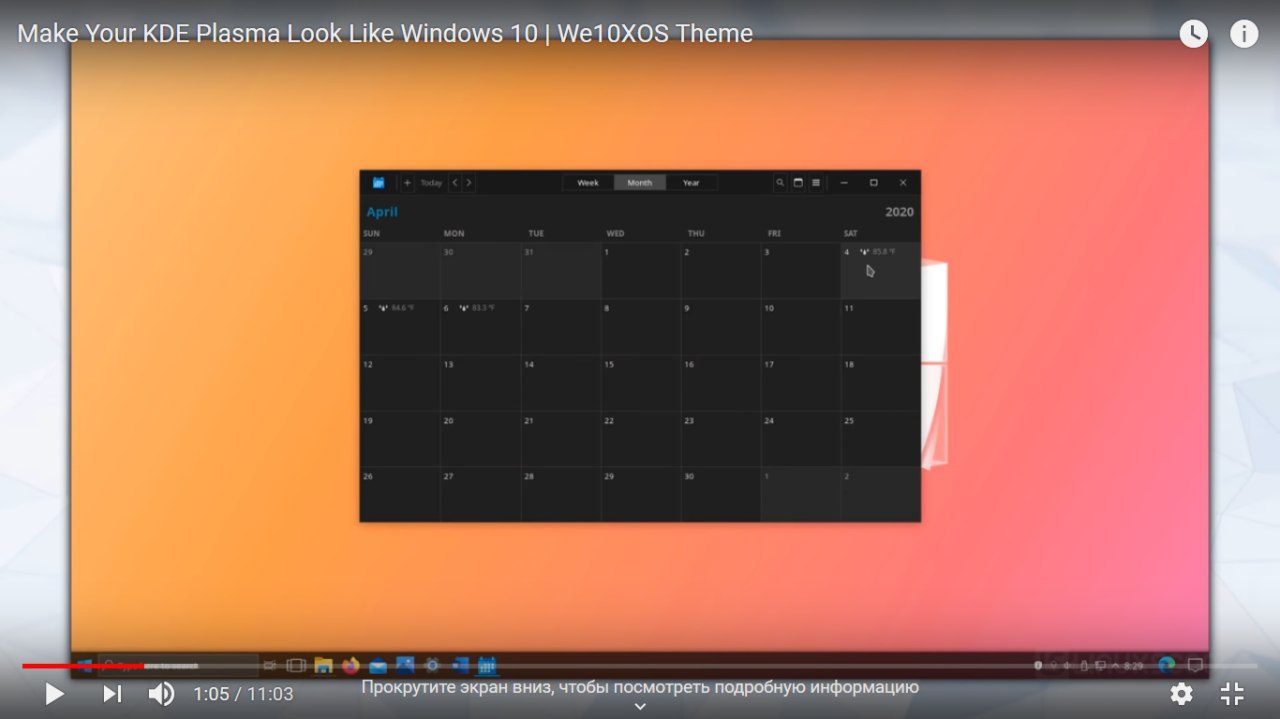Open the settings gear on the taskbar
The image size is (1280, 719).
click(x=432, y=665)
